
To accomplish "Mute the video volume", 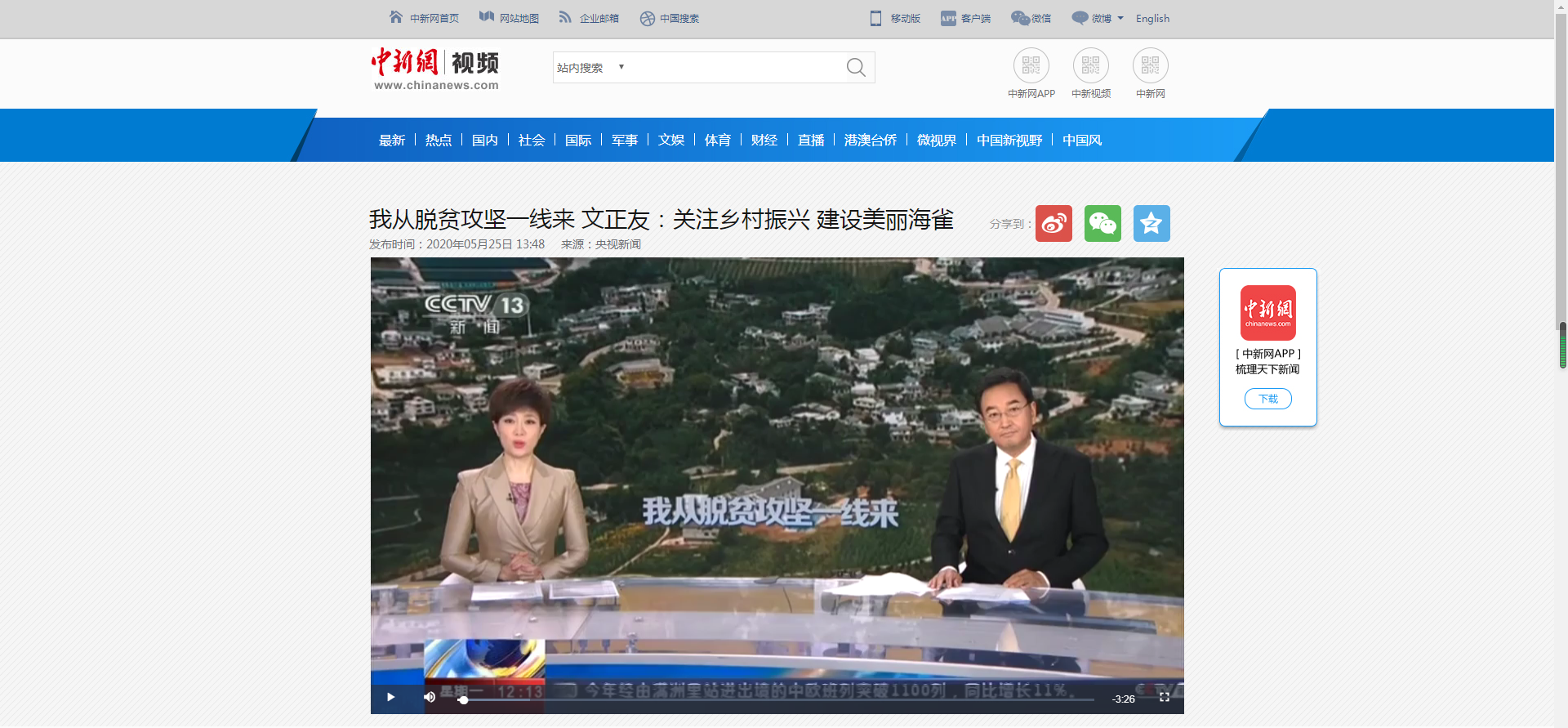I will pyautogui.click(x=430, y=697).
